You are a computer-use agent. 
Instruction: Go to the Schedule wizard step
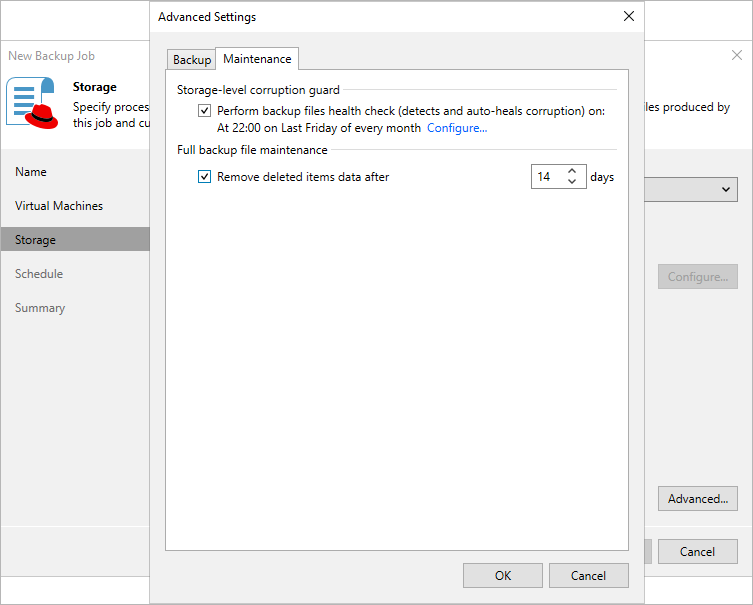(x=39, y=274)
